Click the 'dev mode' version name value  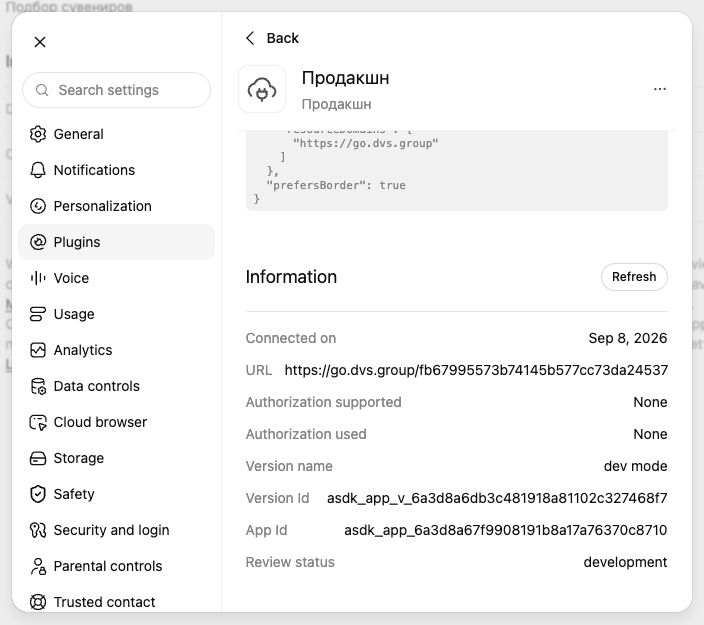635,466
